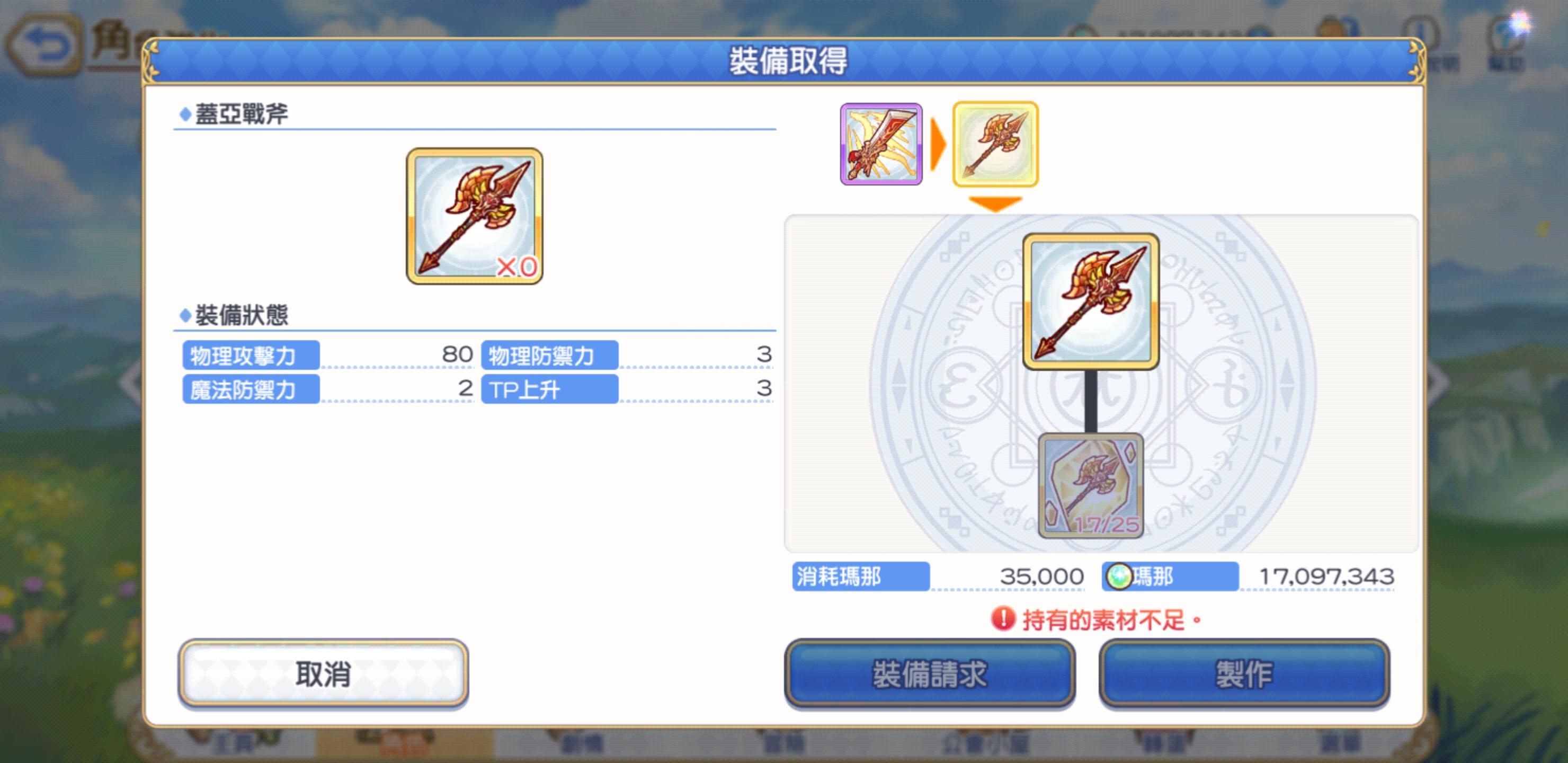Tap the 消耗瑪那 cost label
This screenshot has height=763, width=1568.
pyautogui.click(x=861, y=576)
